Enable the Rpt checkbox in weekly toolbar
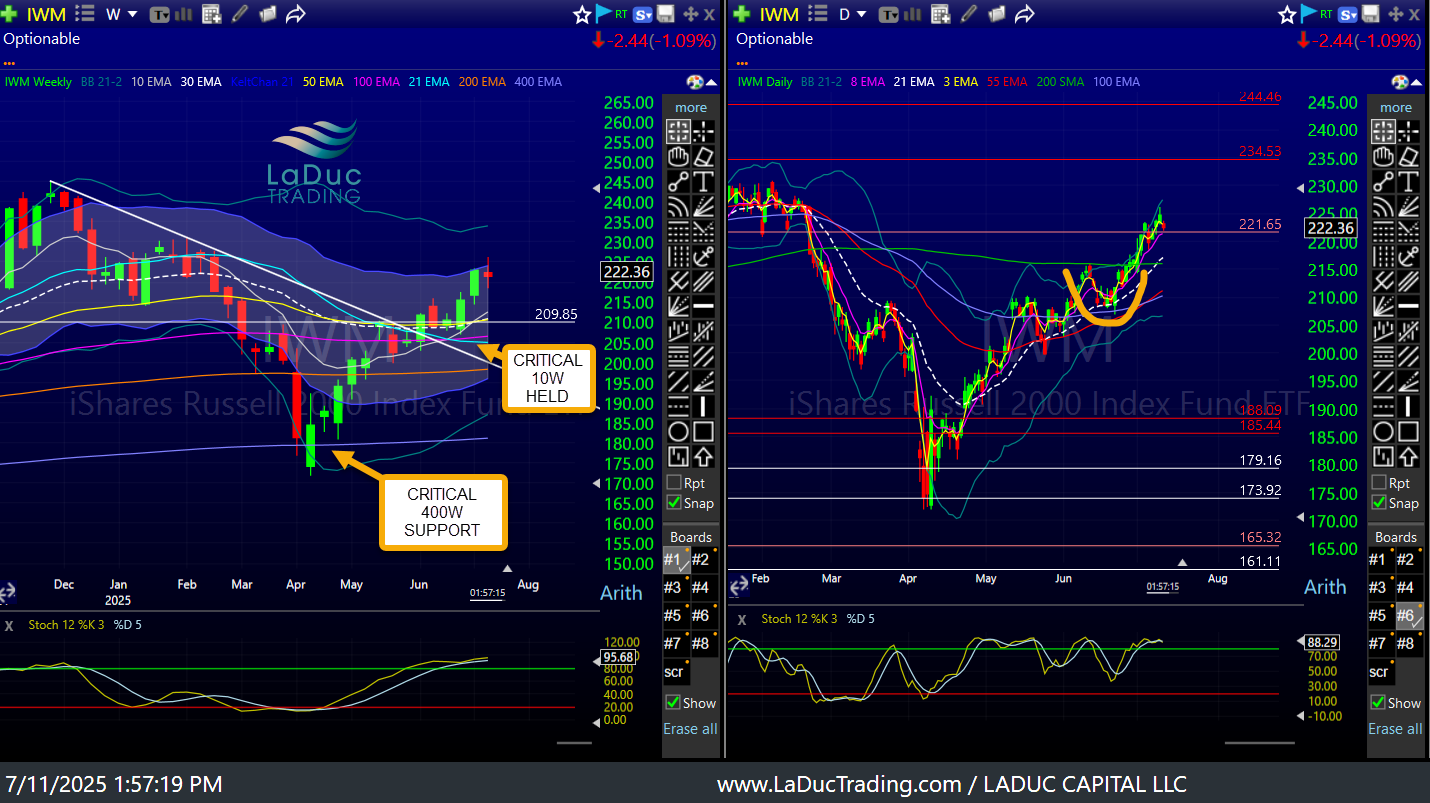 [674, 483]
